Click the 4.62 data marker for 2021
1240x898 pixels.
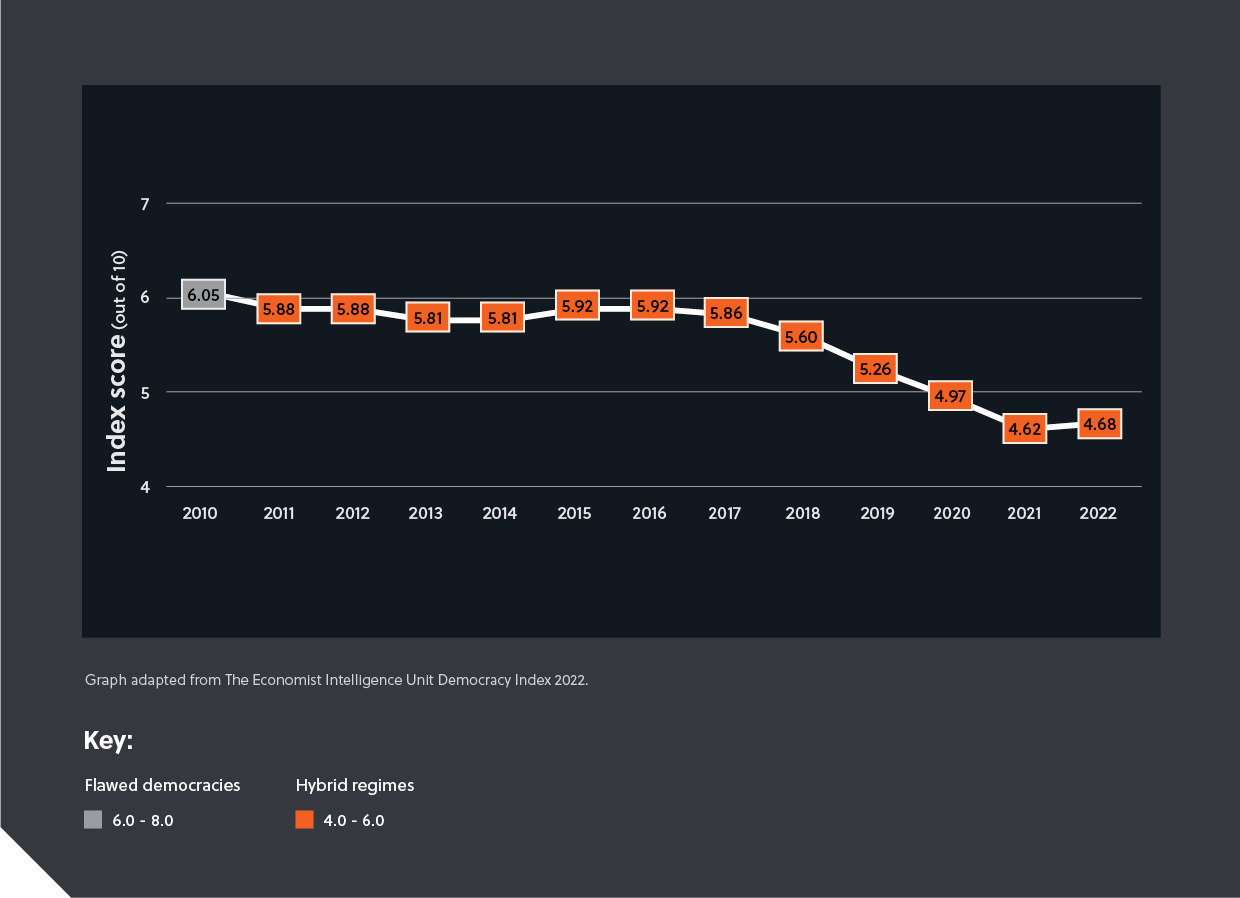[x=1025, y=430]
